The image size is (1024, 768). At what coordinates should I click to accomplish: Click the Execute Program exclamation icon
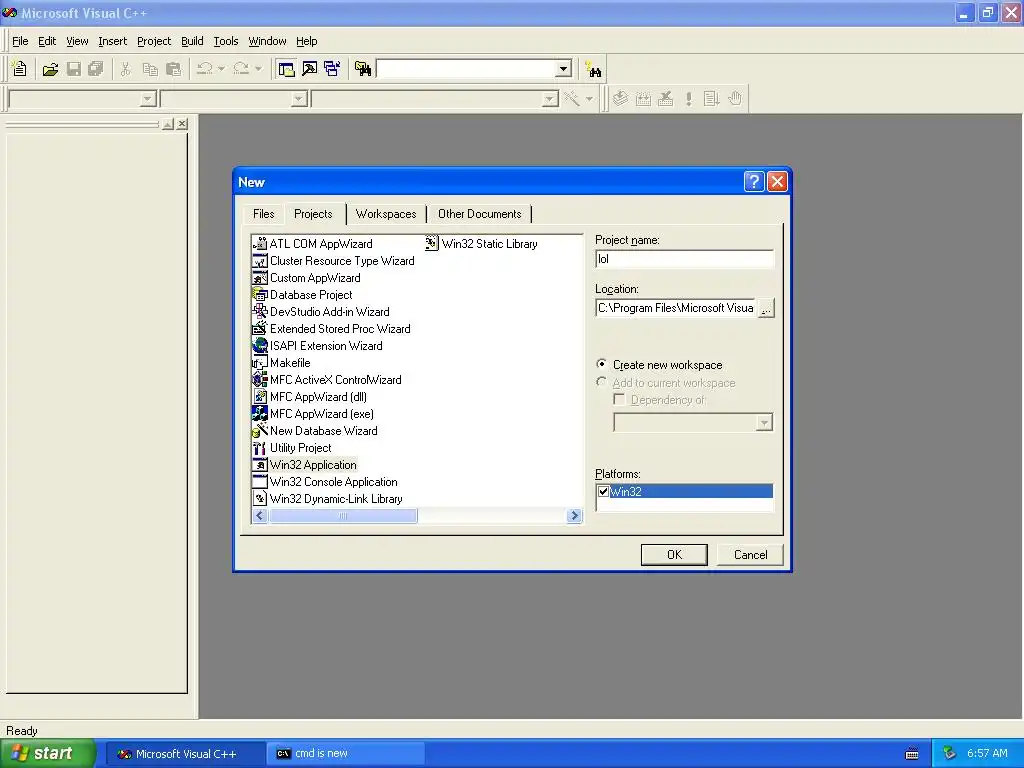(x=688, y=99)
